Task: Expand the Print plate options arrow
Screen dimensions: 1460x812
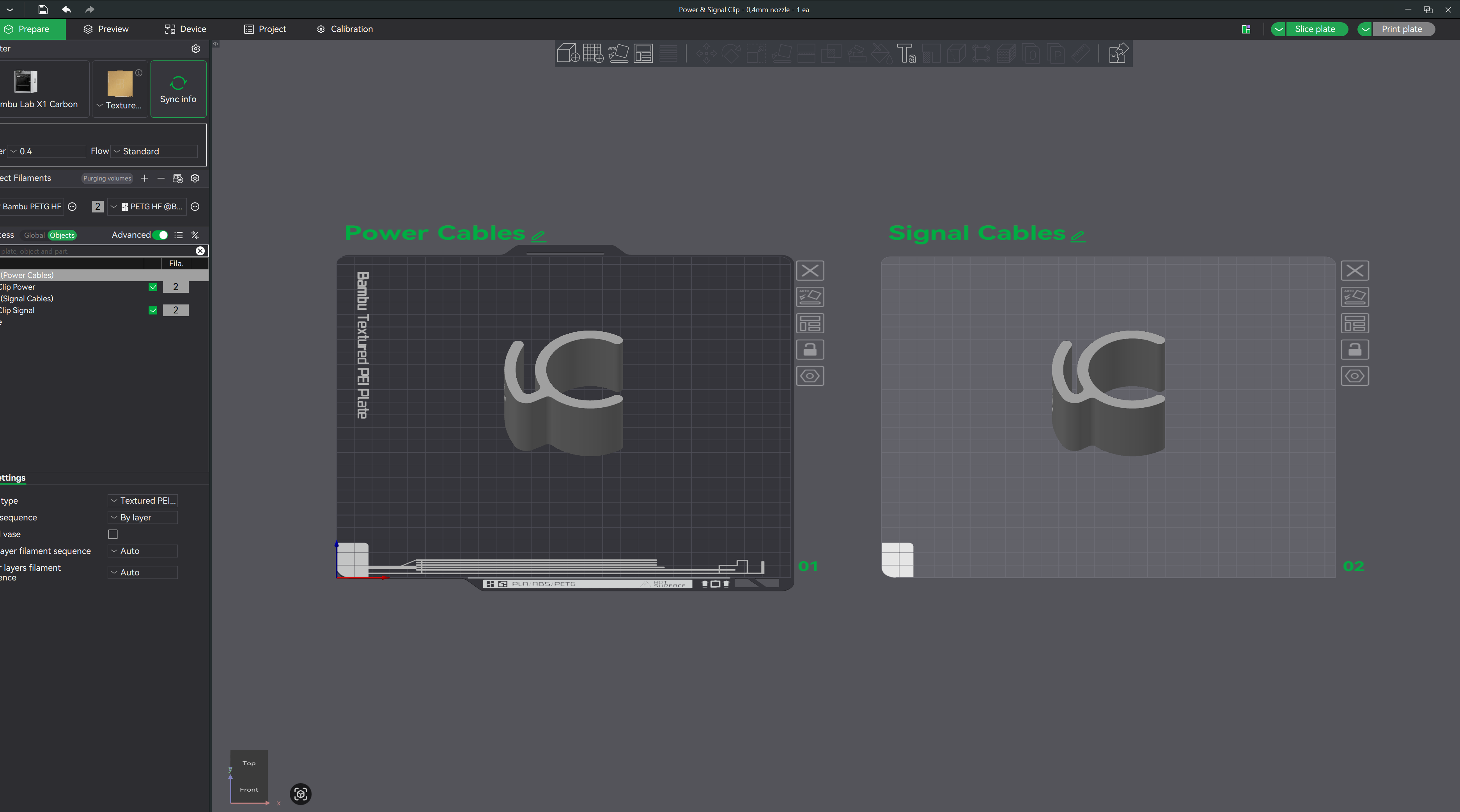Action: click(x=1365, y=29)
